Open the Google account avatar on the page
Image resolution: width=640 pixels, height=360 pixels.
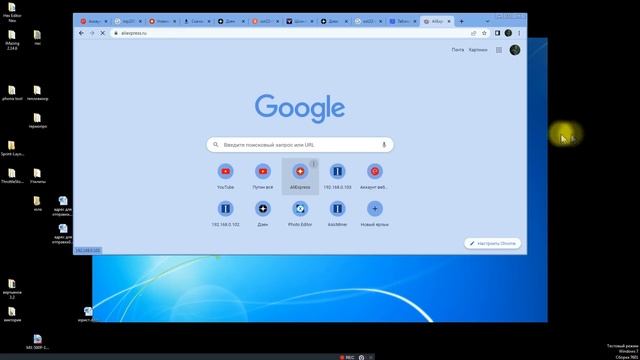(x=515, y=50)
